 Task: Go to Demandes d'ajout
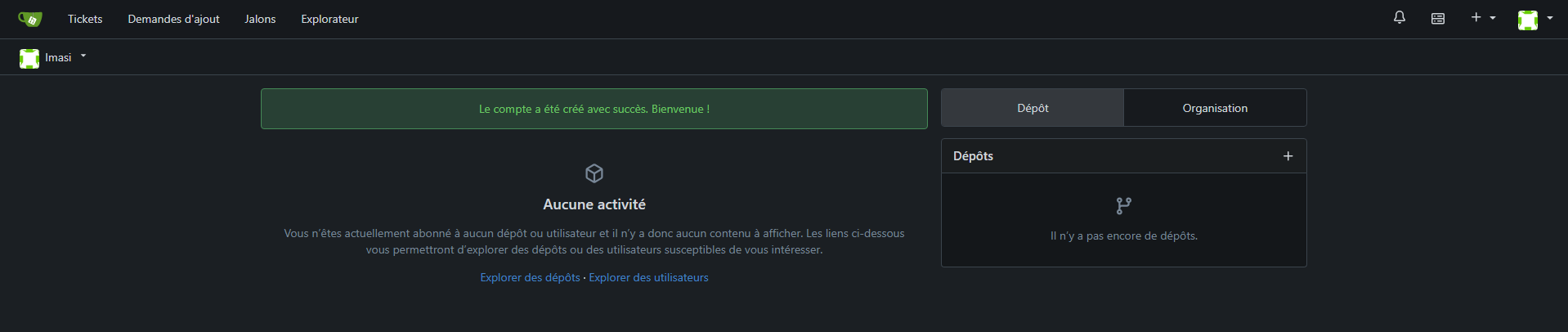(173, 19)
